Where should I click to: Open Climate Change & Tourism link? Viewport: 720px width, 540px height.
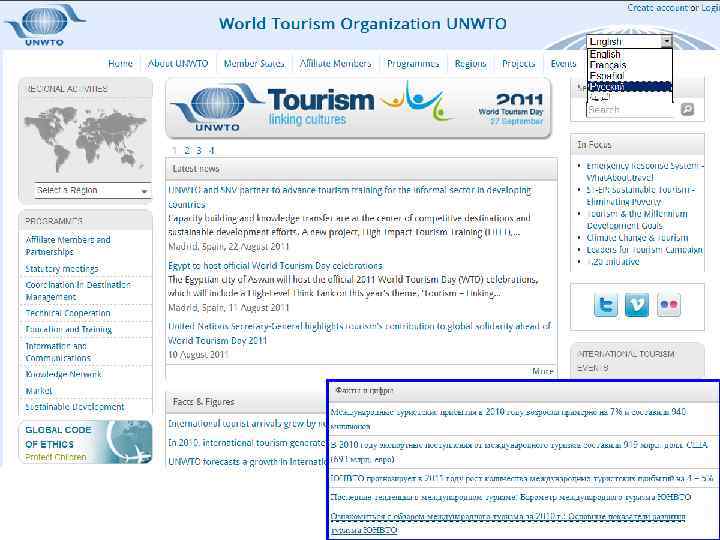(637, 238)
